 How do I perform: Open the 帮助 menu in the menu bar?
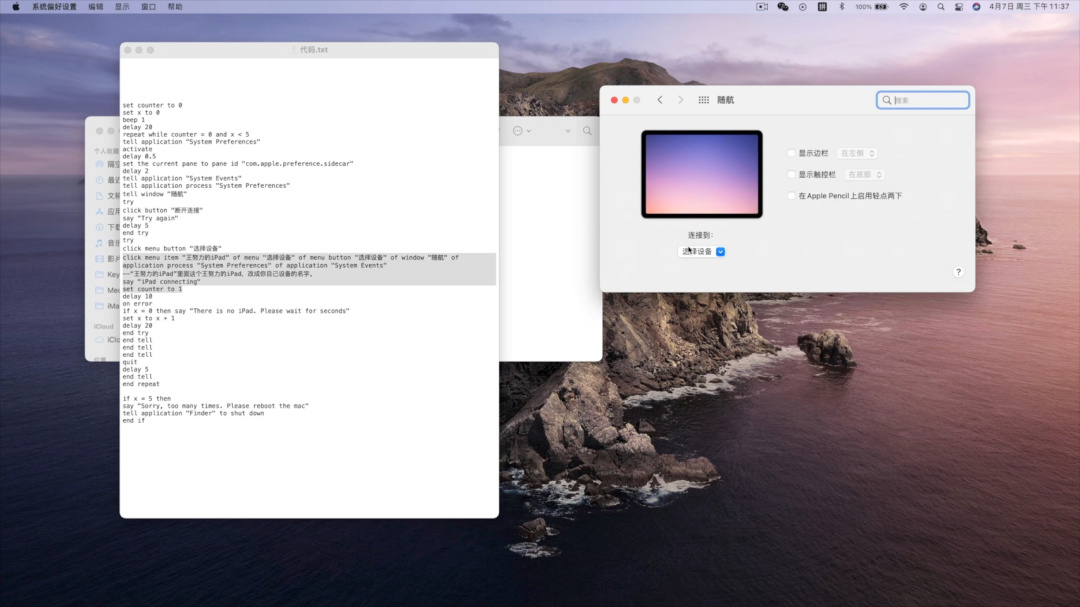[x=175, y=6]
